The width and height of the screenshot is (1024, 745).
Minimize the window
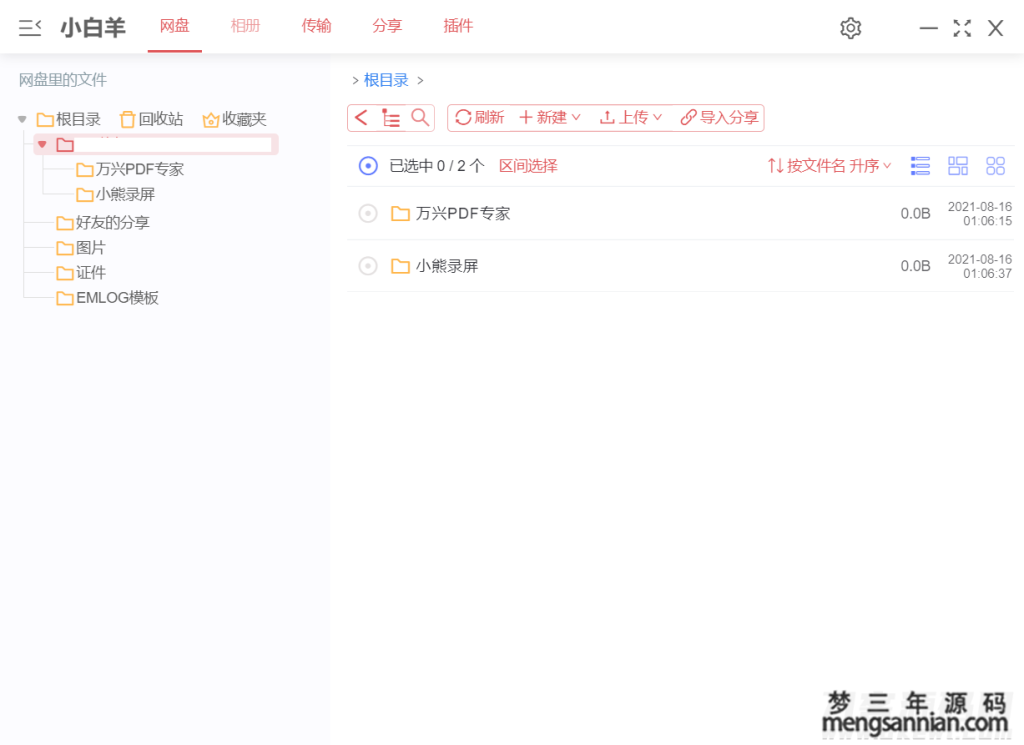point(928,28)
